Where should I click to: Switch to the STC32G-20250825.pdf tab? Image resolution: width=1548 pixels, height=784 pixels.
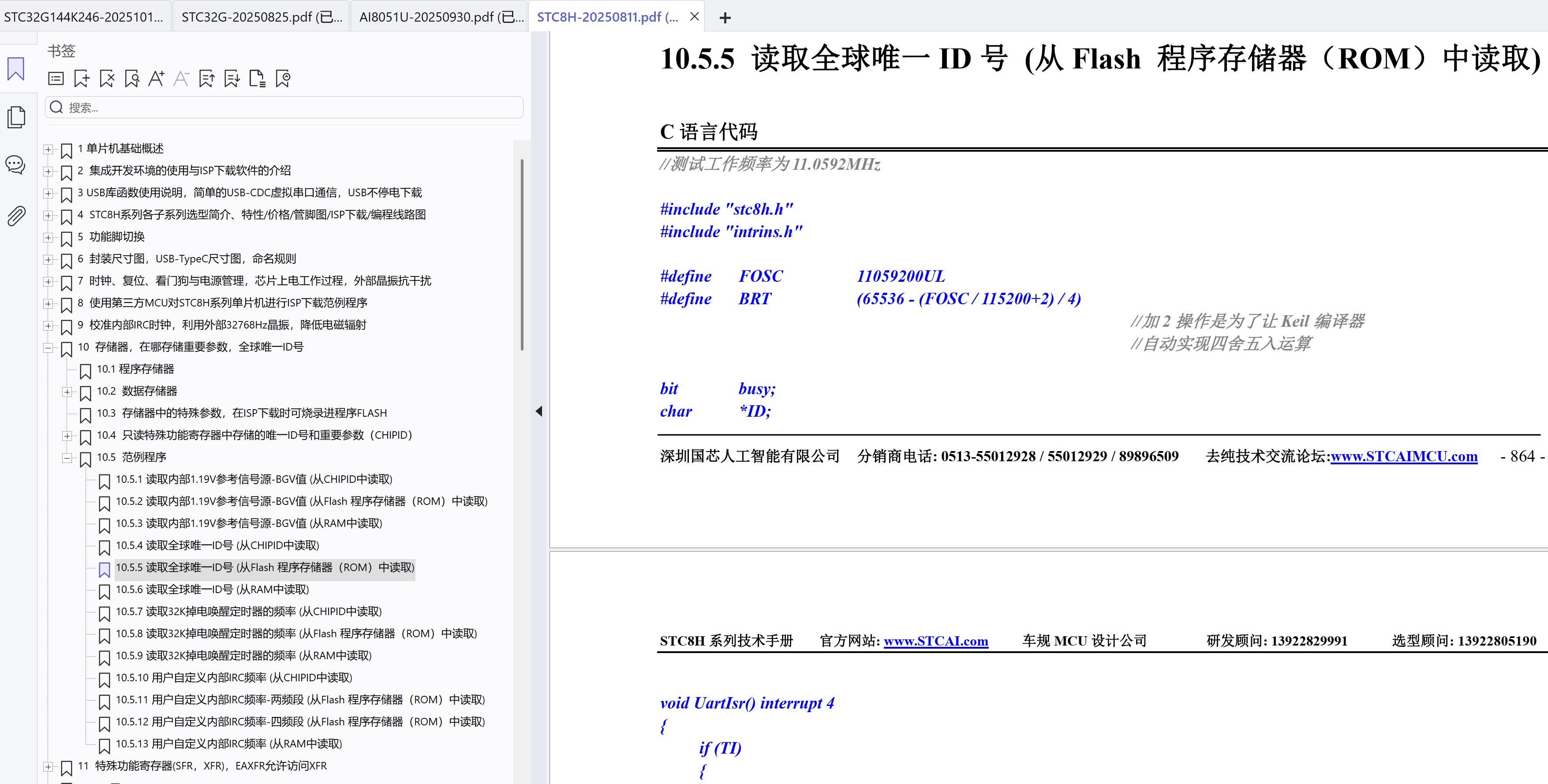pyautogui.click(x=260, y=17)
